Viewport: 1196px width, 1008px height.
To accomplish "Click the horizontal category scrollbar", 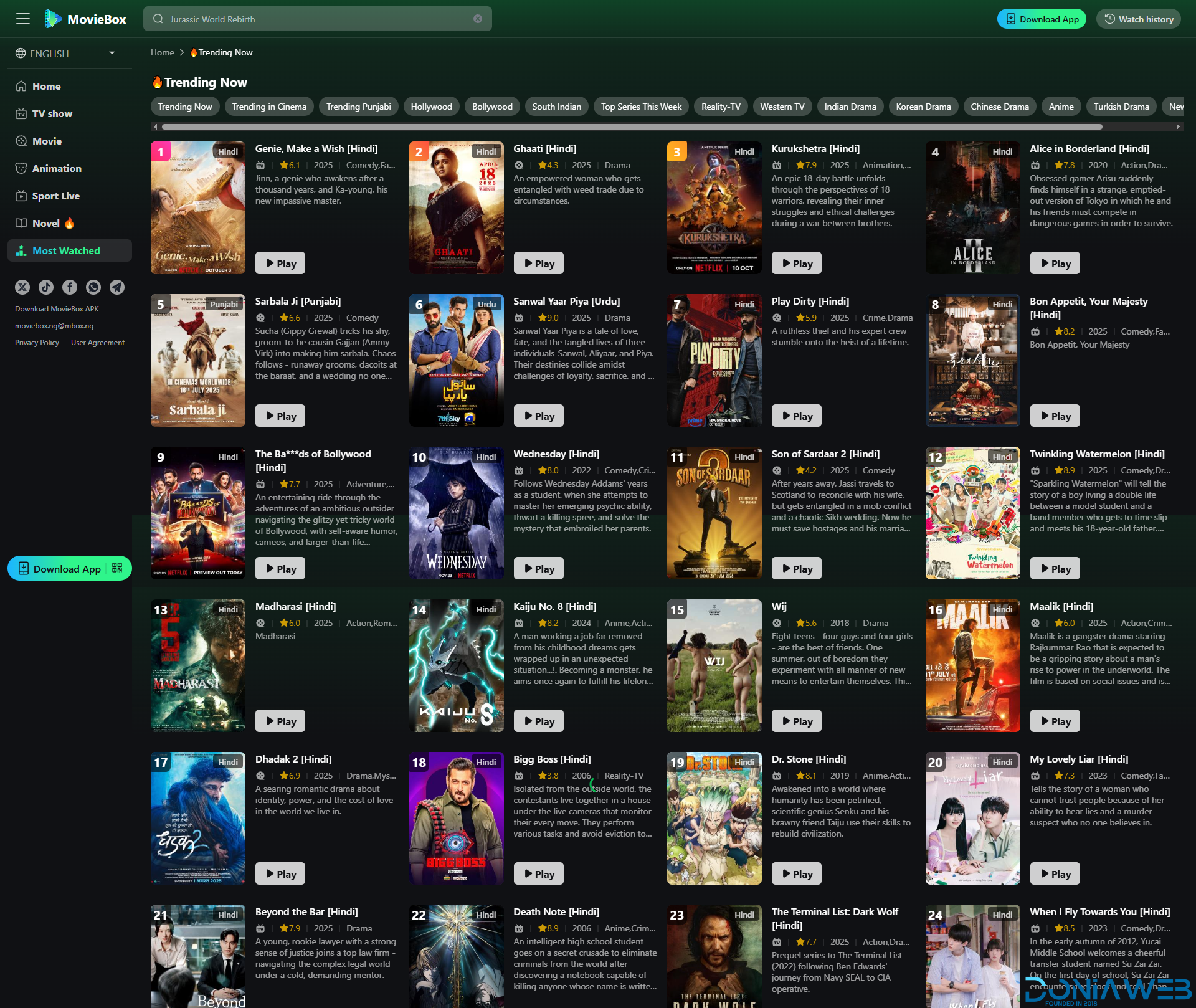I will [632, 126].
